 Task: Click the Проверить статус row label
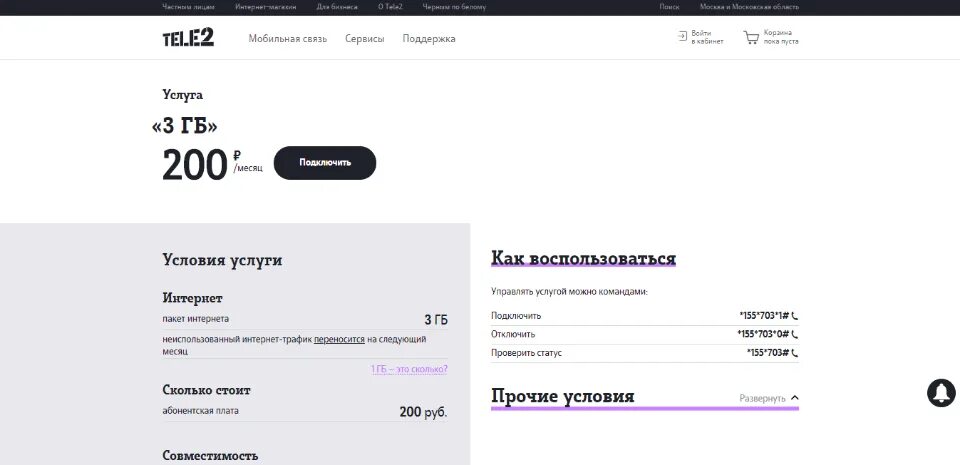tap(526, 353)
